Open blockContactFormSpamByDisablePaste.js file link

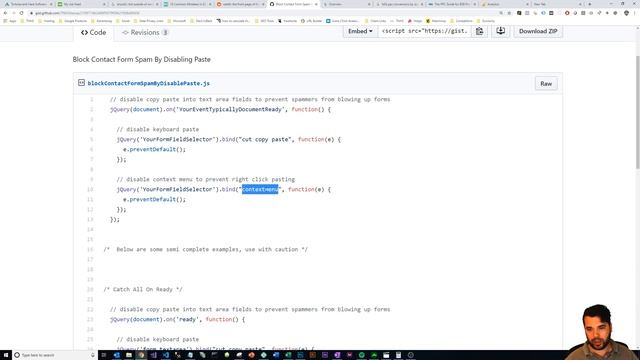click(x=149, y=83)
